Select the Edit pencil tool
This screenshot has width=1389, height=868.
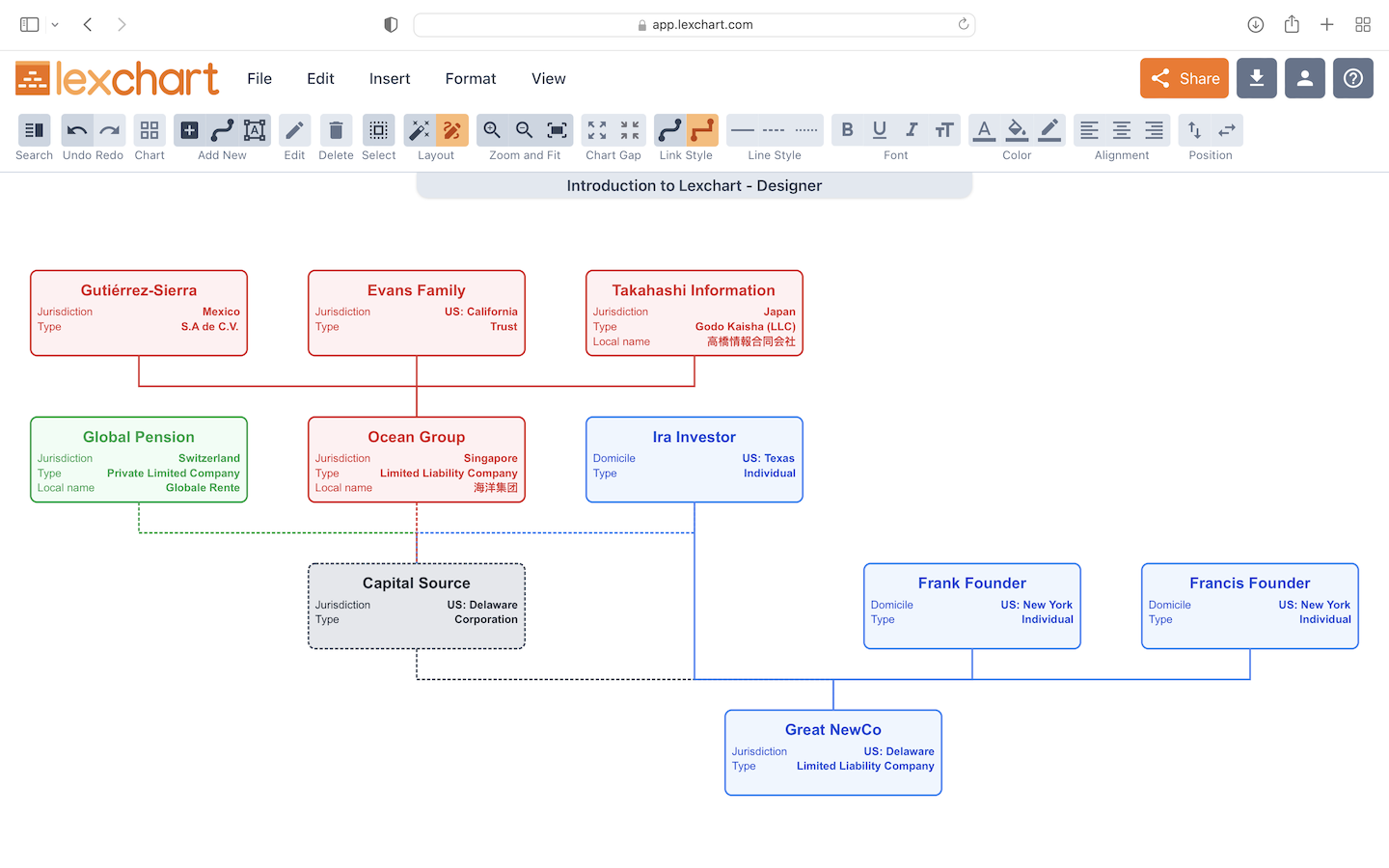click(294, 129)
